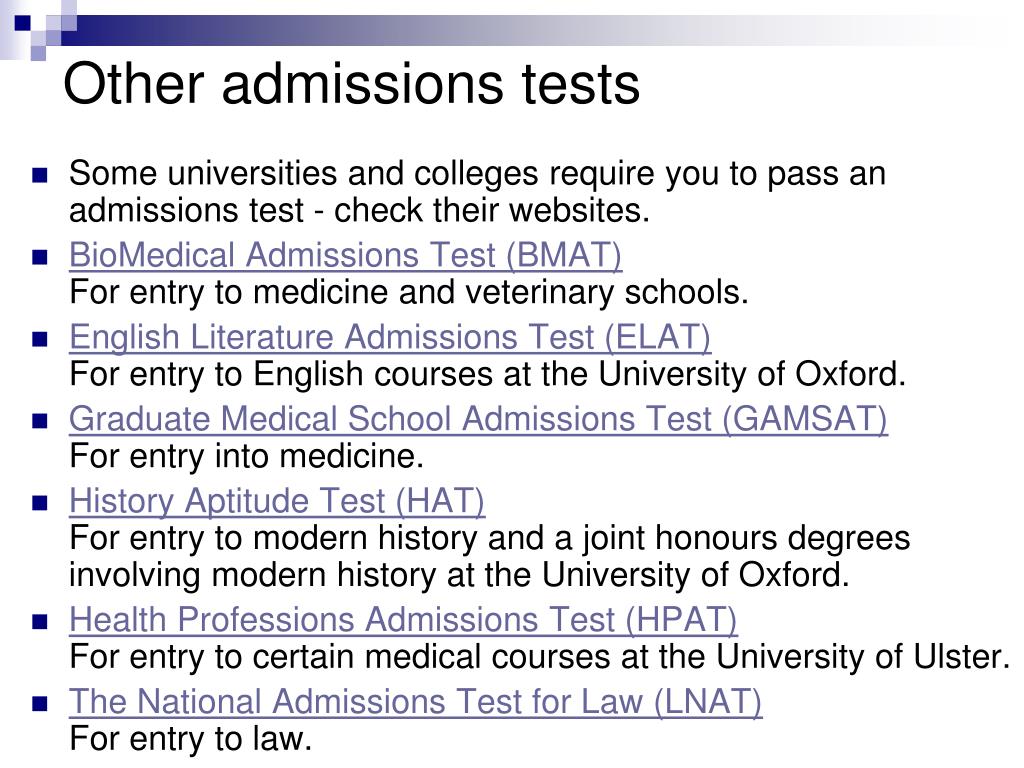Click the text about University of Ulster courses
1024x768 pixels.
click(539, 656)
